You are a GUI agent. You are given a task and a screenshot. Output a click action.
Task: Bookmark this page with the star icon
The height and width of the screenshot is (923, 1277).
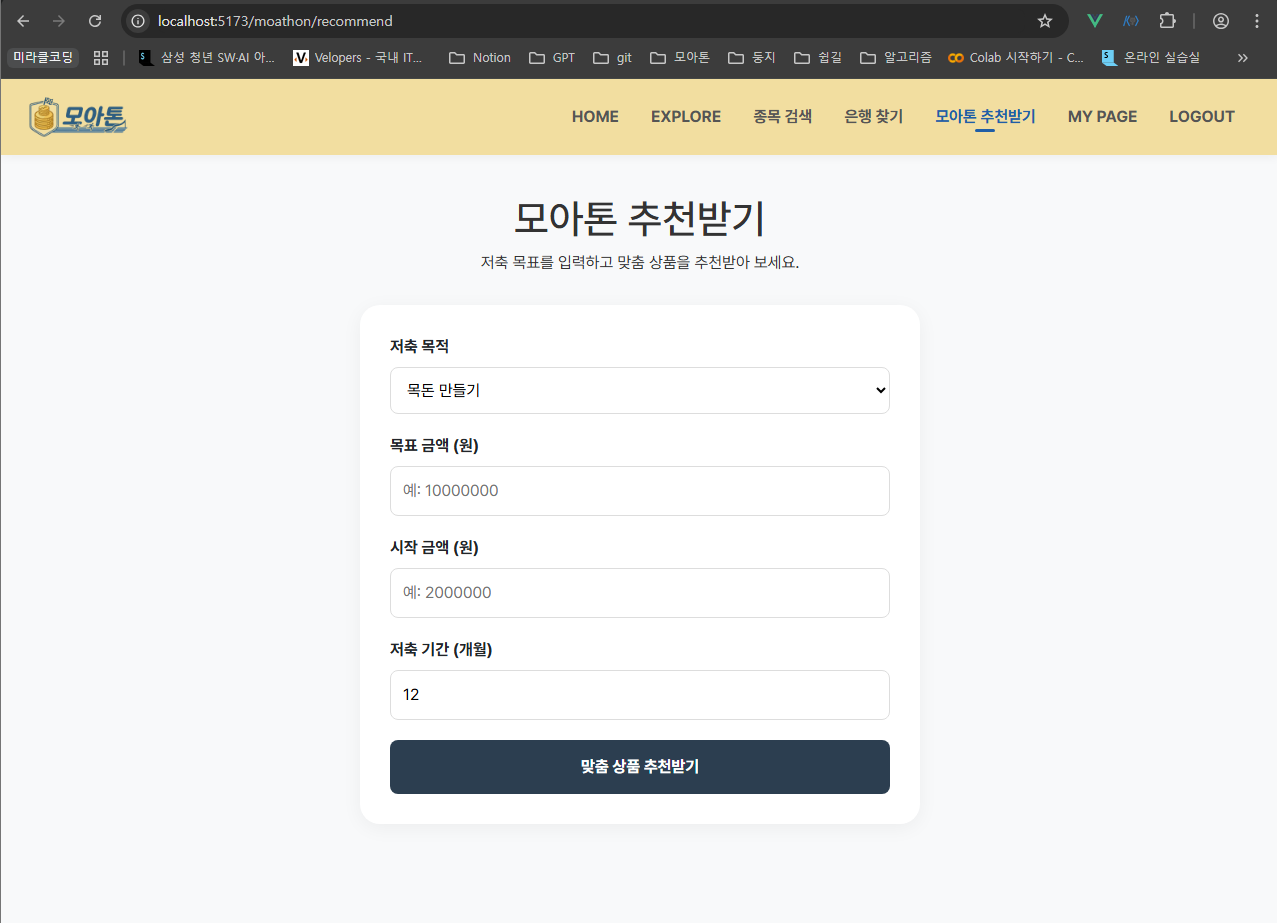1045,21
